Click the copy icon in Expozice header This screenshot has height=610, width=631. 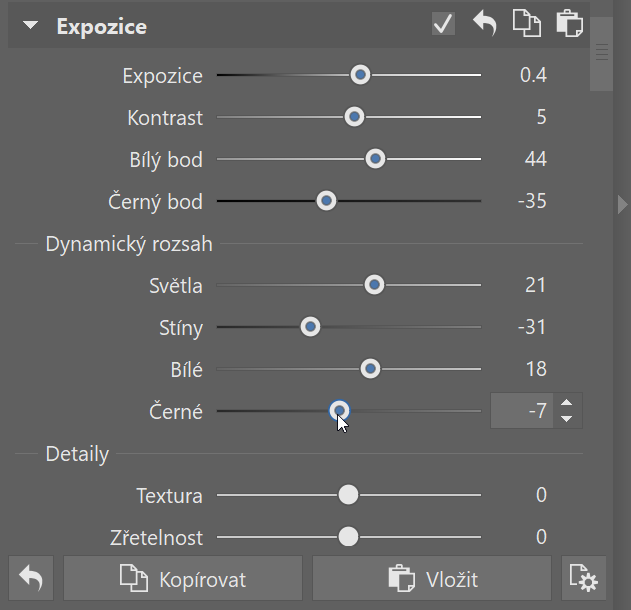pos(527,23)
